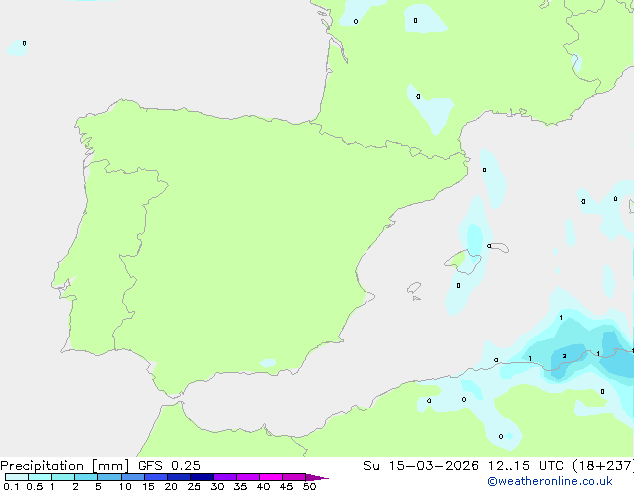Image resolution: width=634 pixels, height=490 pixels.
Task: Click the precipitation patch over southern France
Action: [x=432, y=110]
